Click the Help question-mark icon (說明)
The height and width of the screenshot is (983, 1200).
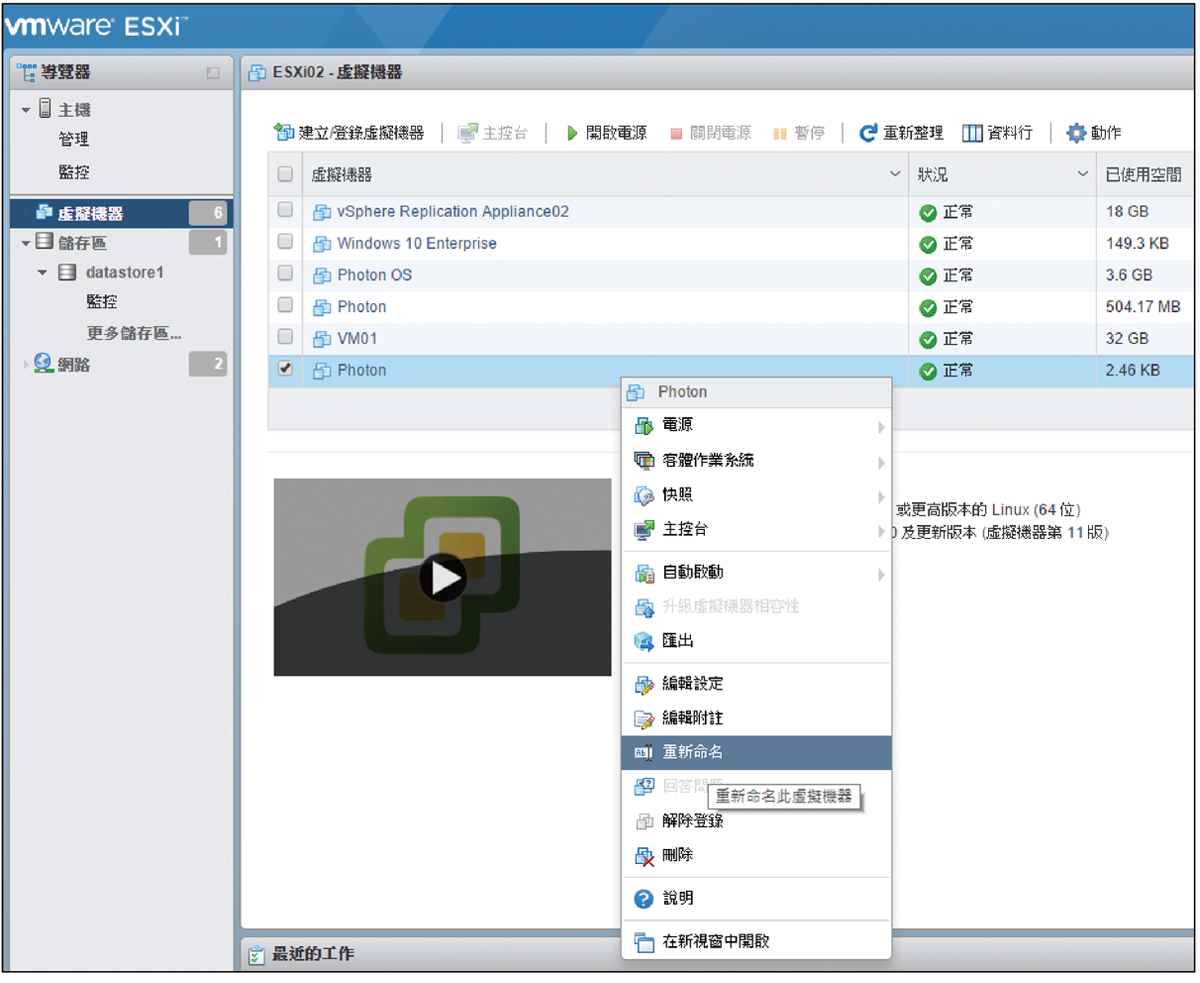644,899
